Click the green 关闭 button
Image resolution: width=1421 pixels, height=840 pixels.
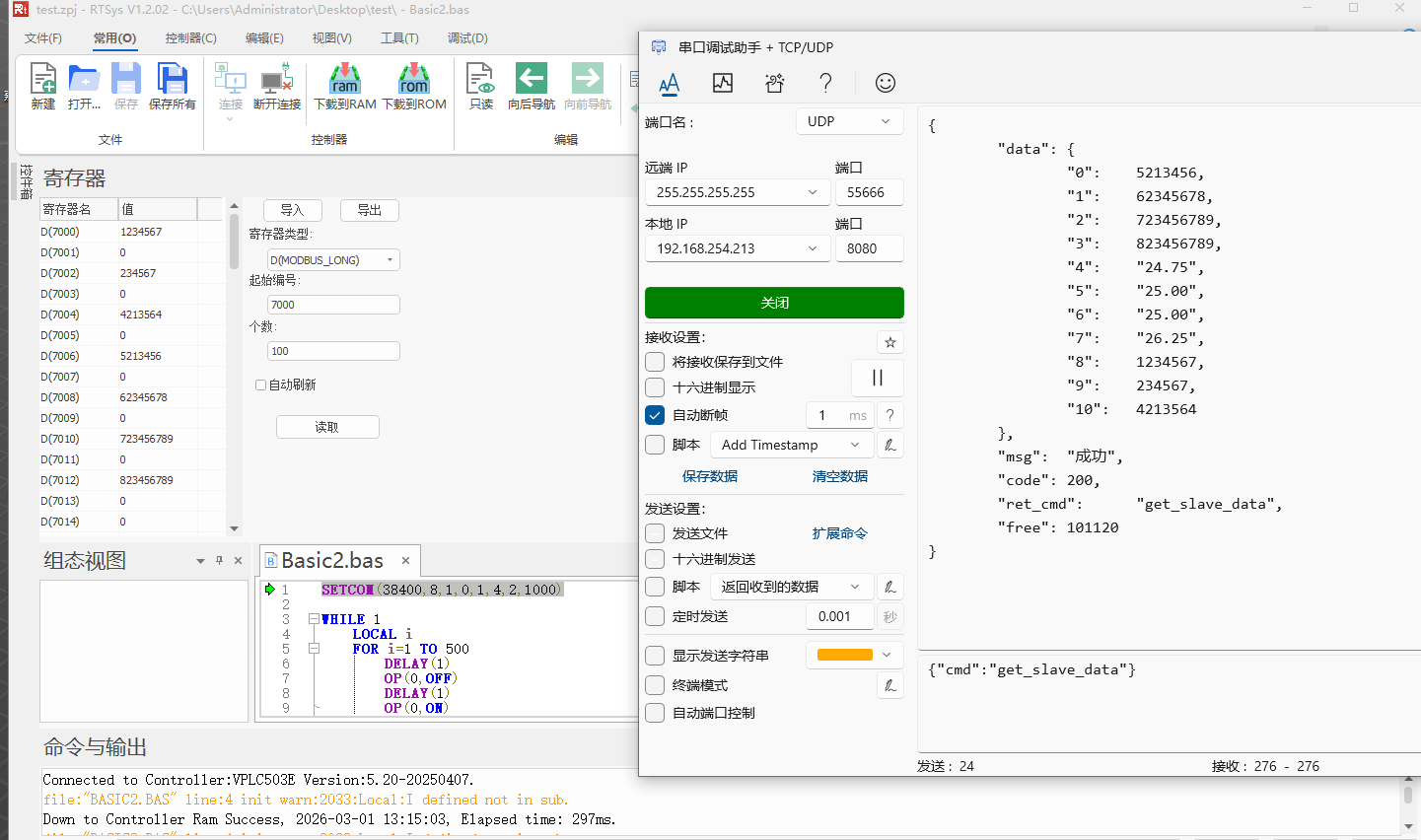(x=773, y=303)
